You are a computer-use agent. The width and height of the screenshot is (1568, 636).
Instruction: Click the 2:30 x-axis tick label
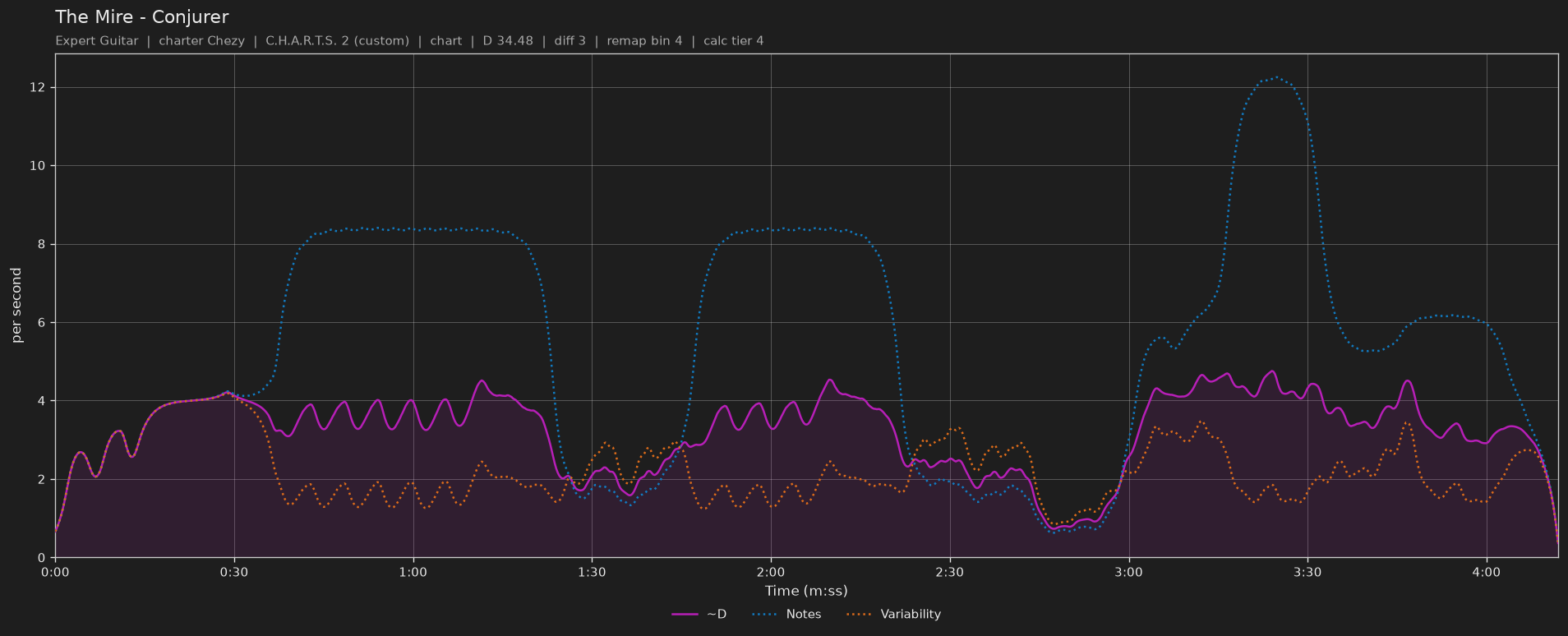[950, 572]
